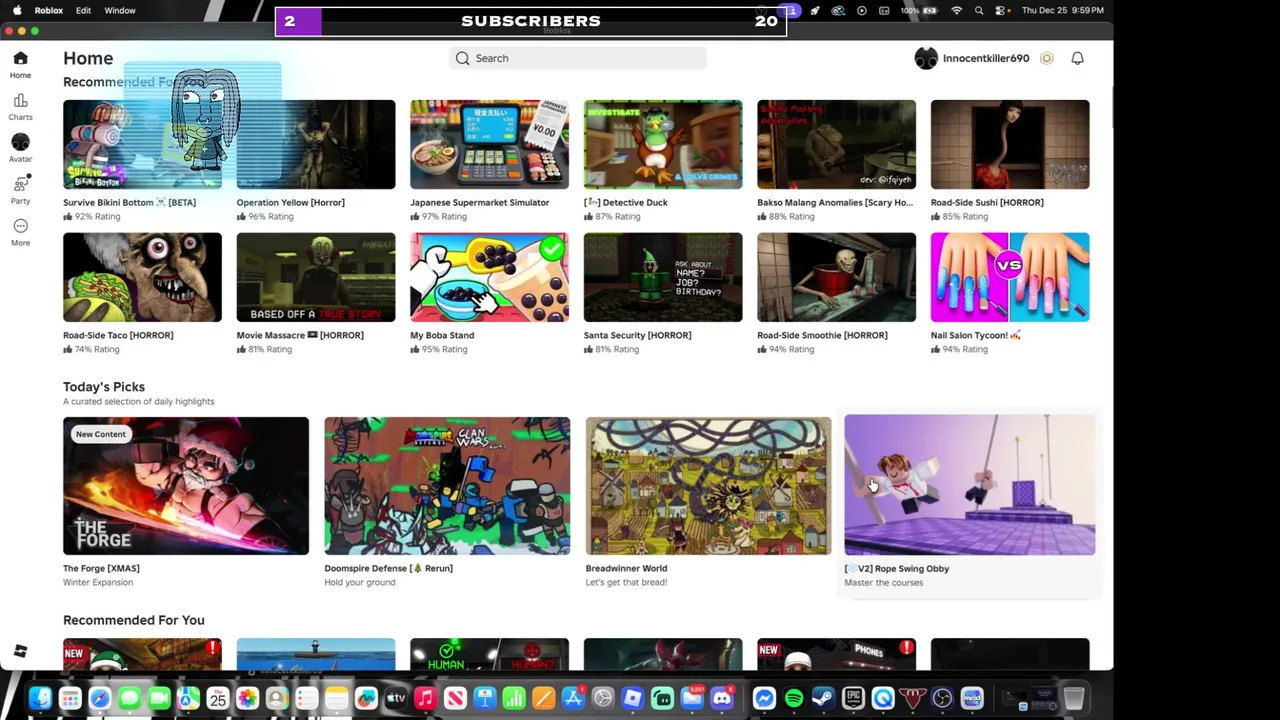1280x720 pixels.
Task: Open Rope Swing Obby featured card
Action: point(969,486)
